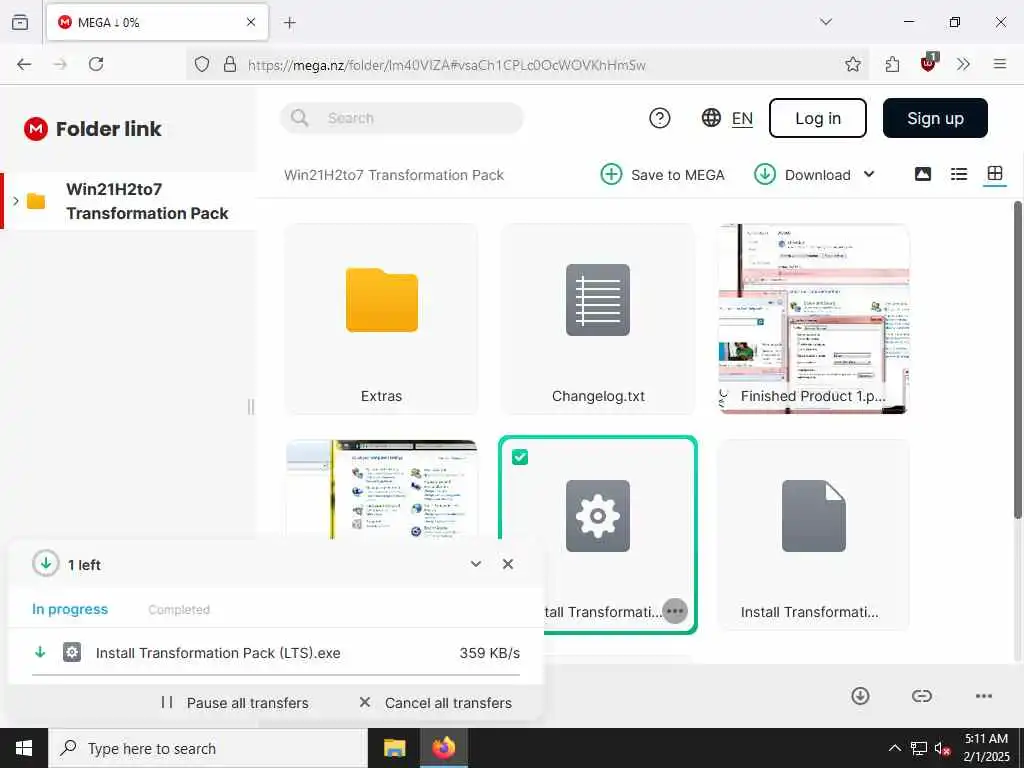
Task: Uncheck the selected Install Transformation file checkbox
Action: tap(520, 457)
